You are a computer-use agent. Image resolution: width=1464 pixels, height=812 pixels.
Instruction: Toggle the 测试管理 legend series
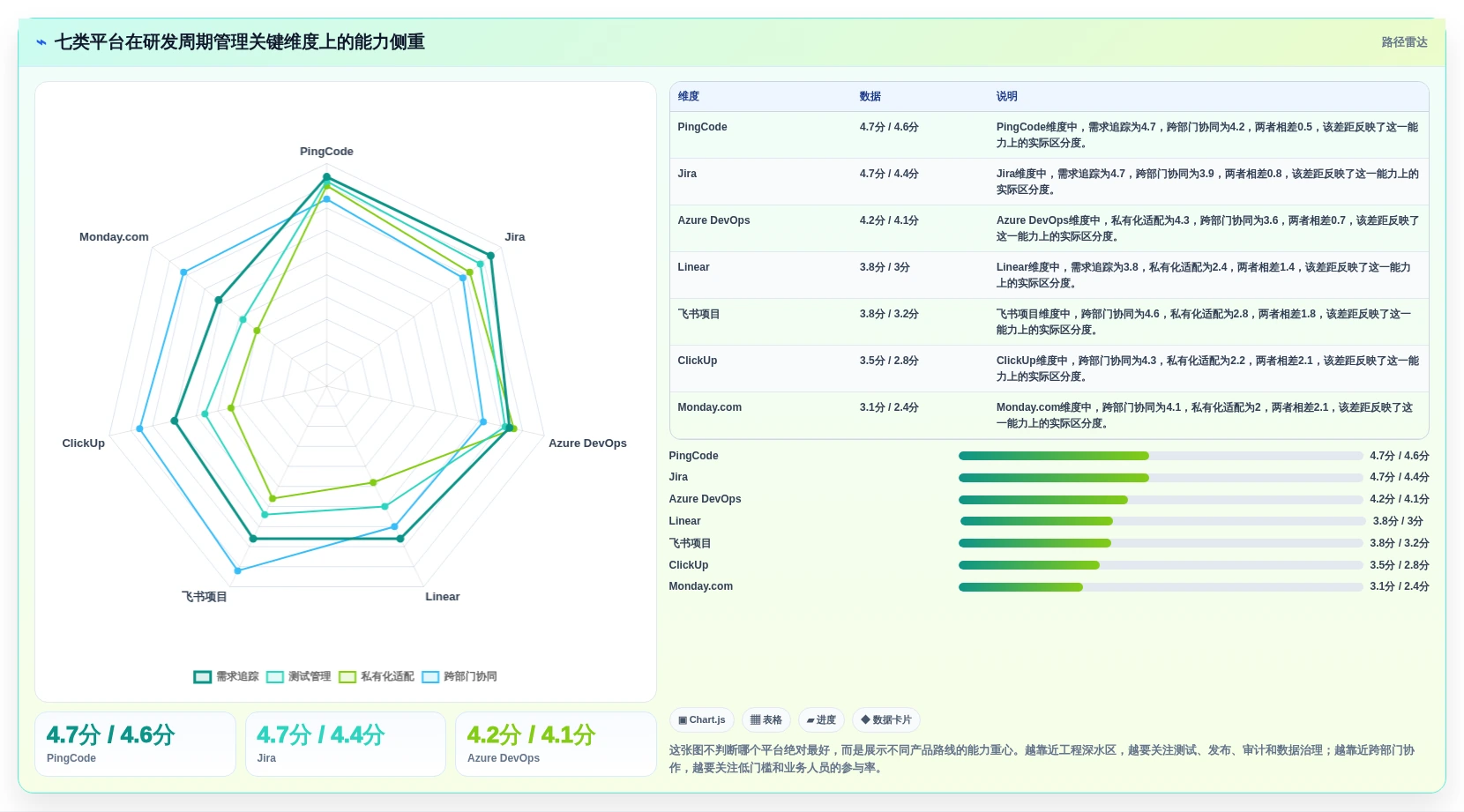tap(299, 676)
